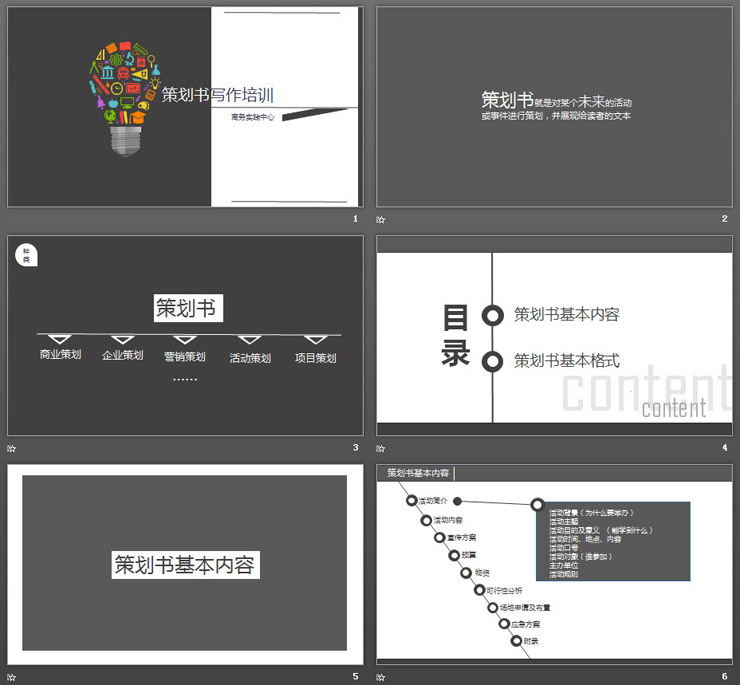Click the animation star icon under slide 2

[x=381, y=219]
